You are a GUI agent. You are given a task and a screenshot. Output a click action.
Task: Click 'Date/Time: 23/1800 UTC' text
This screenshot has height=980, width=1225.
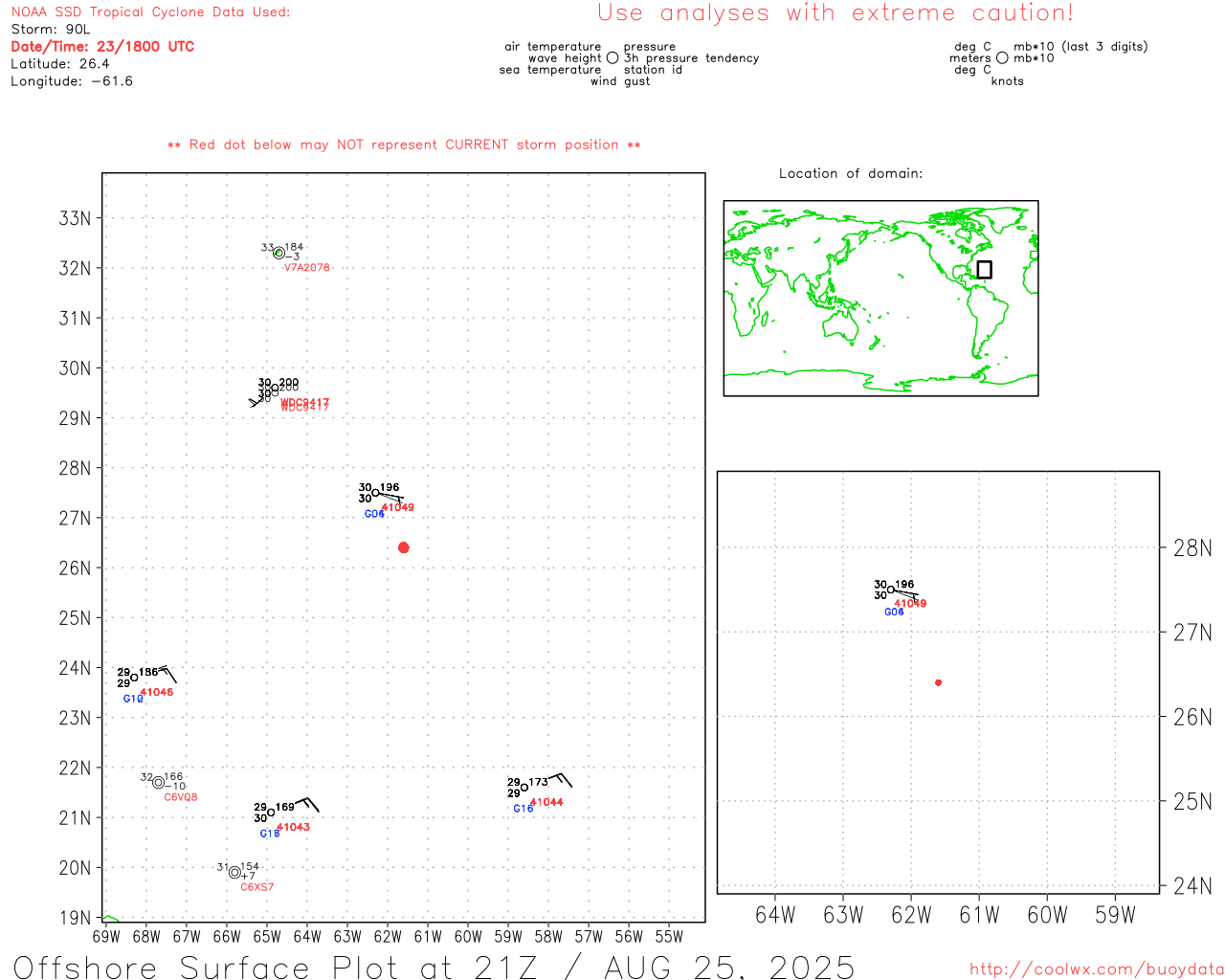tap(102, 47)
